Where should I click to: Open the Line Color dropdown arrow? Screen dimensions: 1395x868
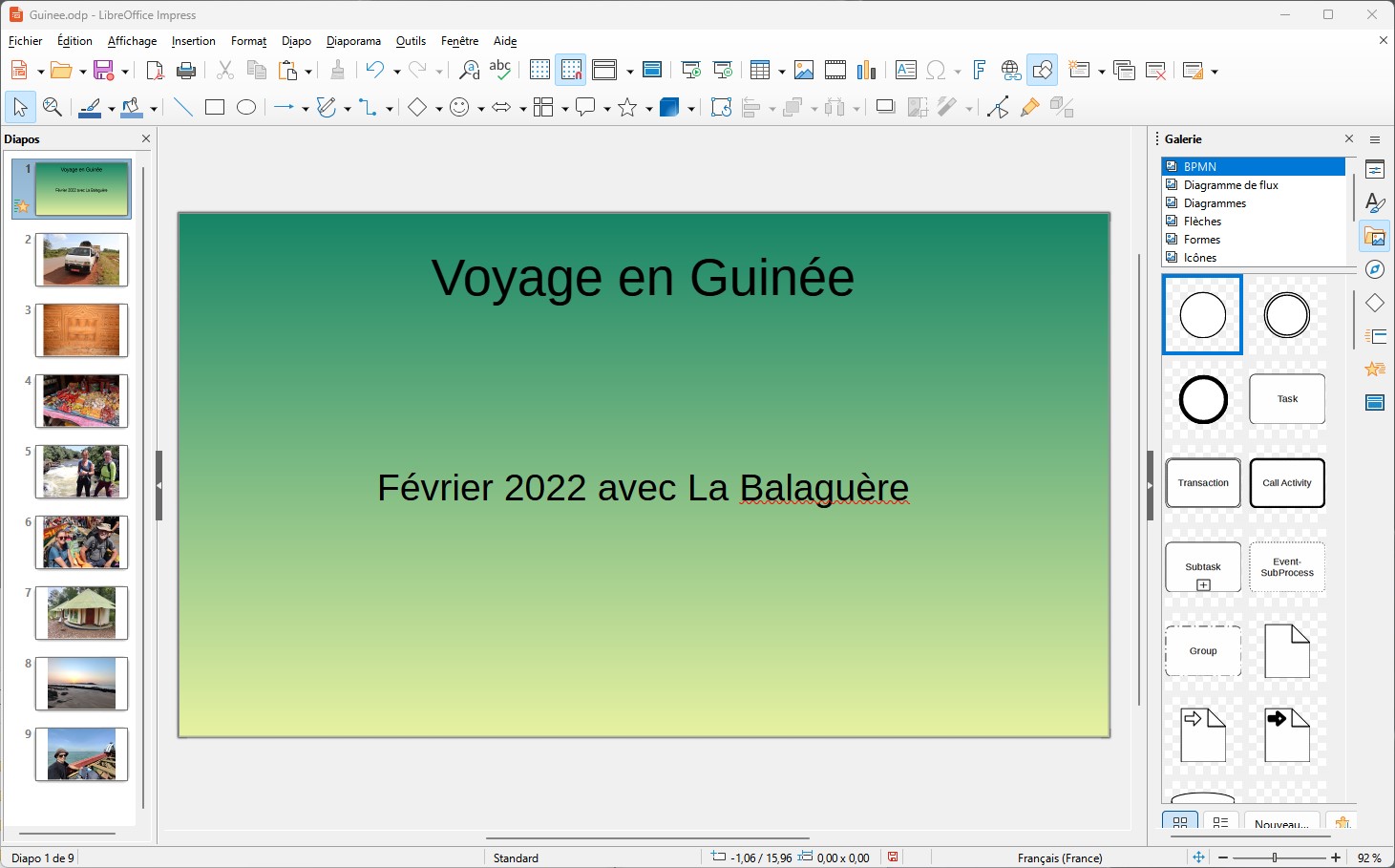pyautogui.click(x=112, y=109)
